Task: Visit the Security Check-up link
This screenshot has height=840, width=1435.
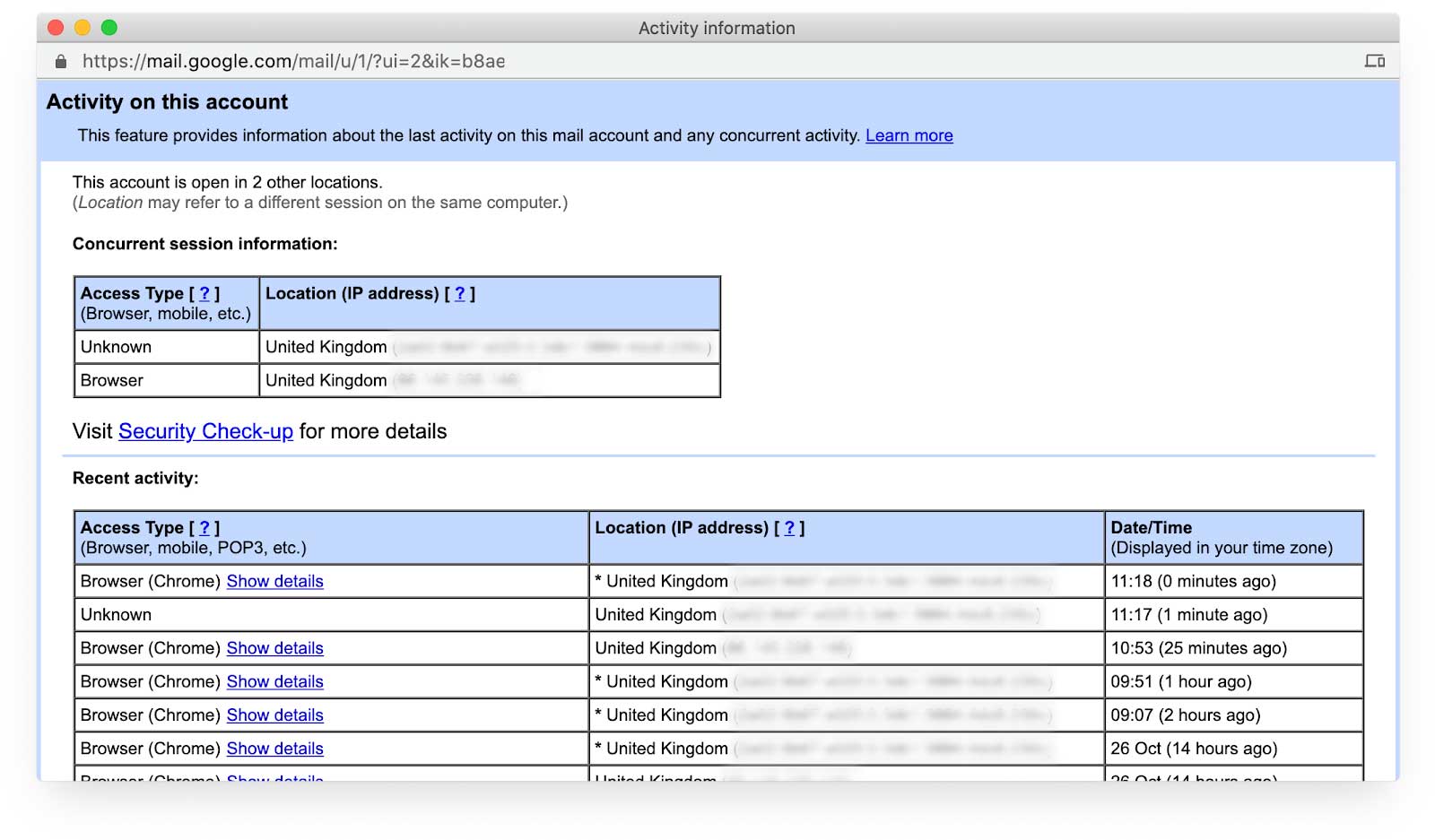Action: pos(205,431)
